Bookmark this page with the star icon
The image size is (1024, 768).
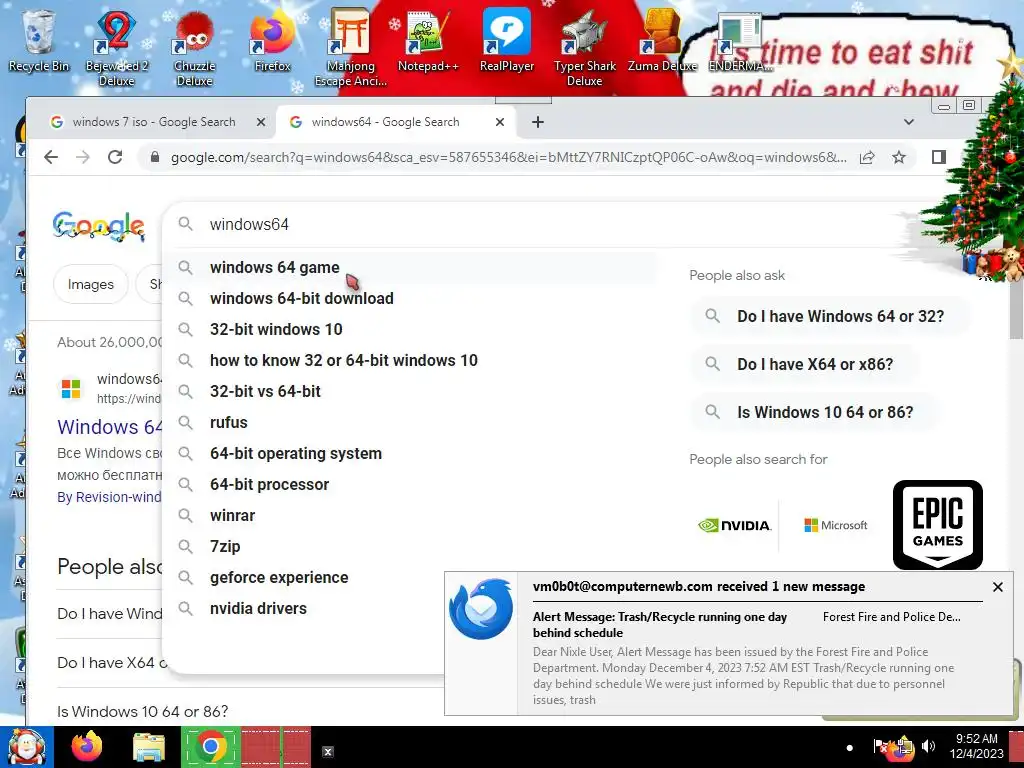[899, 157]
